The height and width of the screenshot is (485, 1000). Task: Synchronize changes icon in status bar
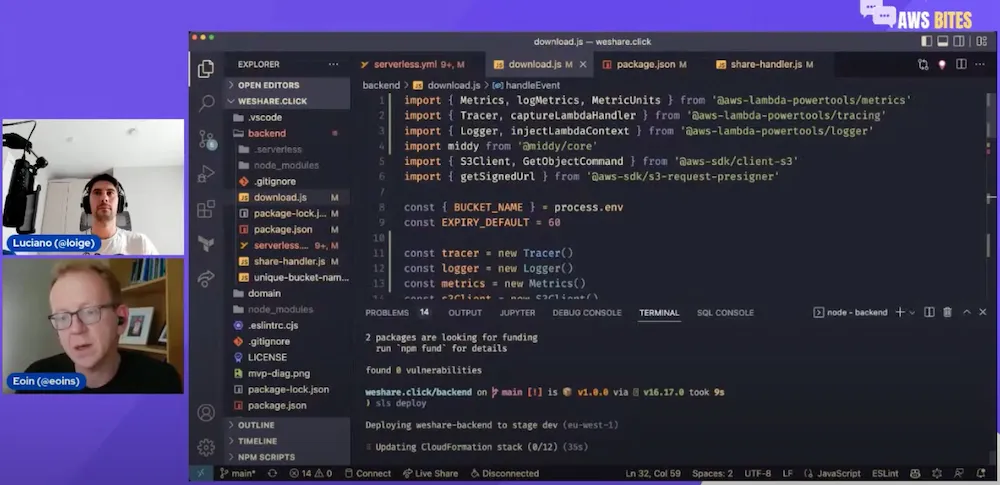tap(272, 474)
